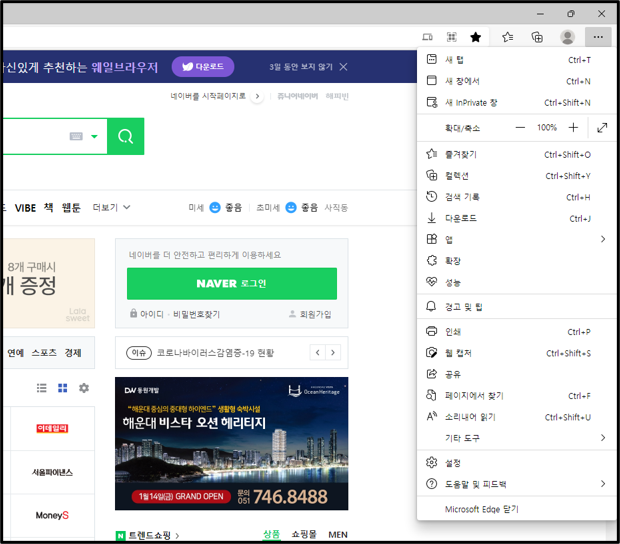The width and height of the screenshot is (620, 544).
Task: Open 확장 (Extensions) menu item
Action: (x=516, y=261)
